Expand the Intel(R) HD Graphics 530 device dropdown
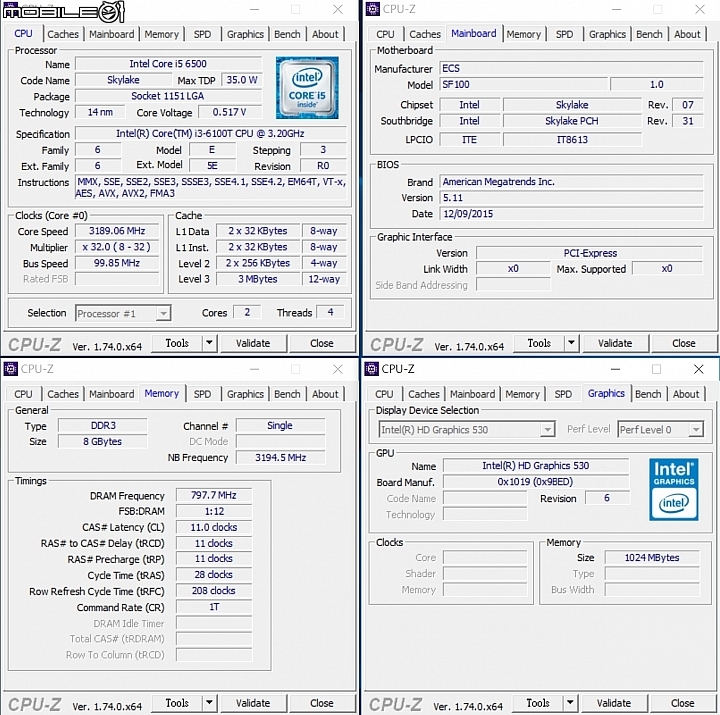Screen dimensions: 720x715 click(x=547, y=430)
